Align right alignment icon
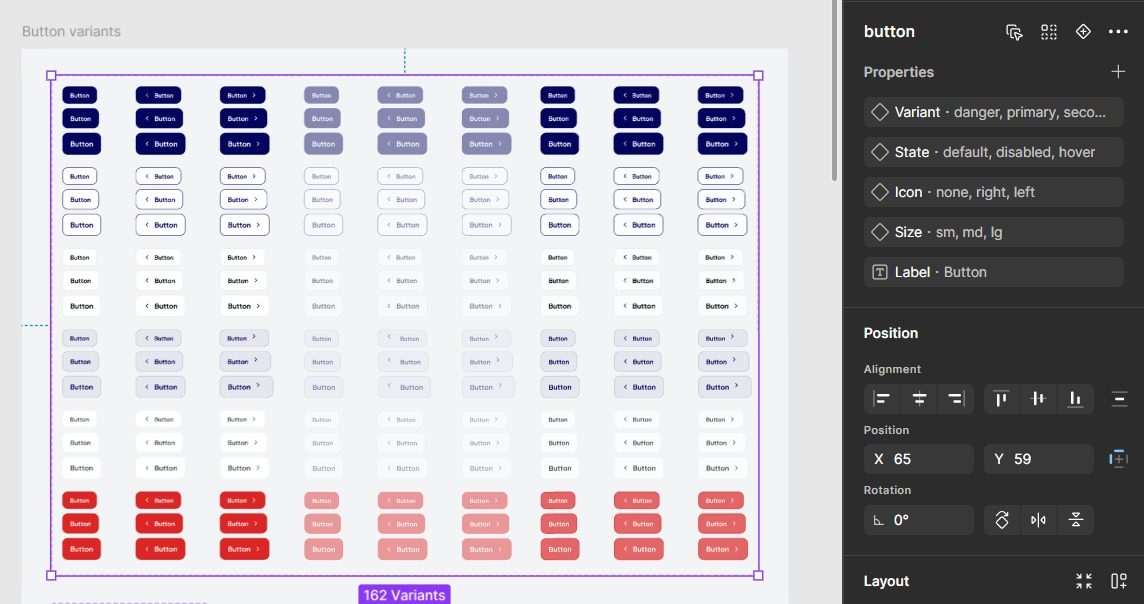The image size is (1144, 604). pyautogui.click(x=956, y=398)
